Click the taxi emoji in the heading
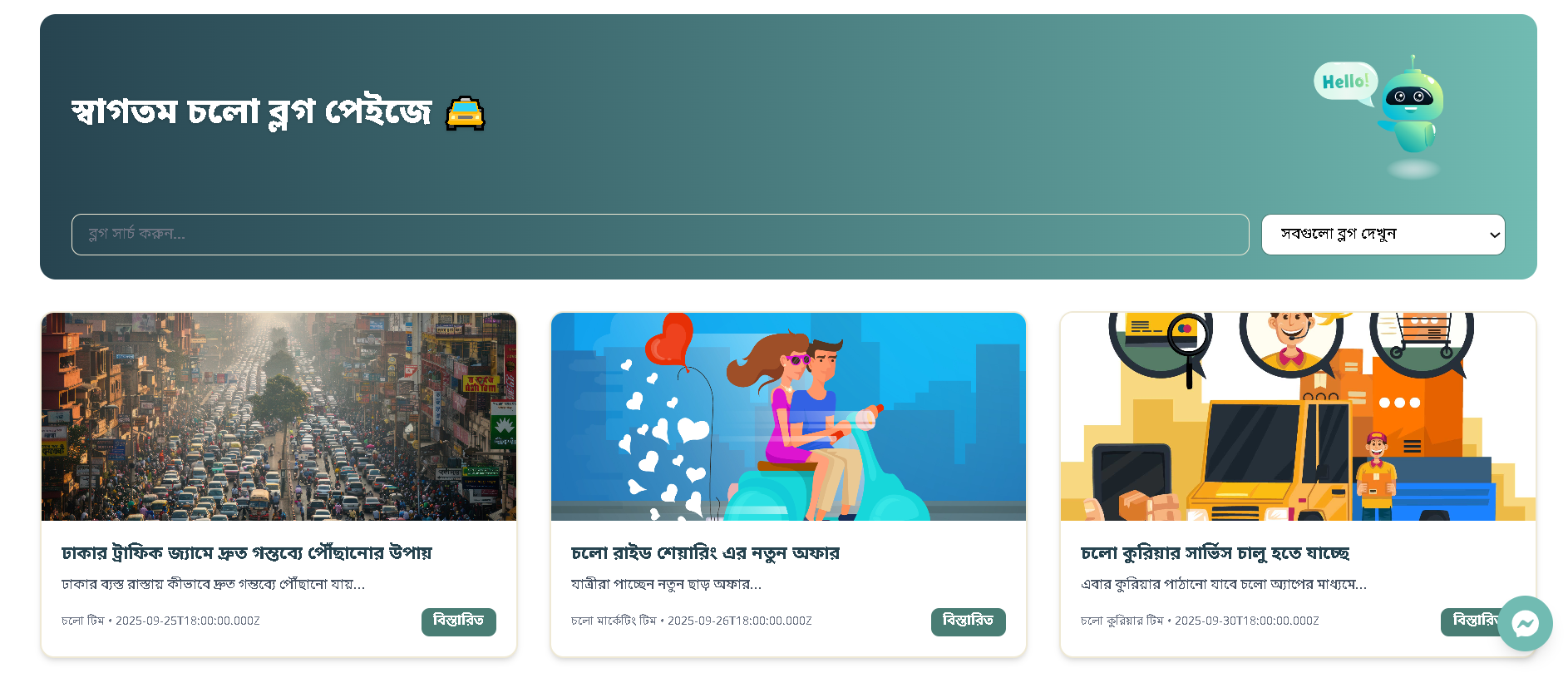Image resolution: width=1568 pixels, height=673 pixels. coord(465,113)
